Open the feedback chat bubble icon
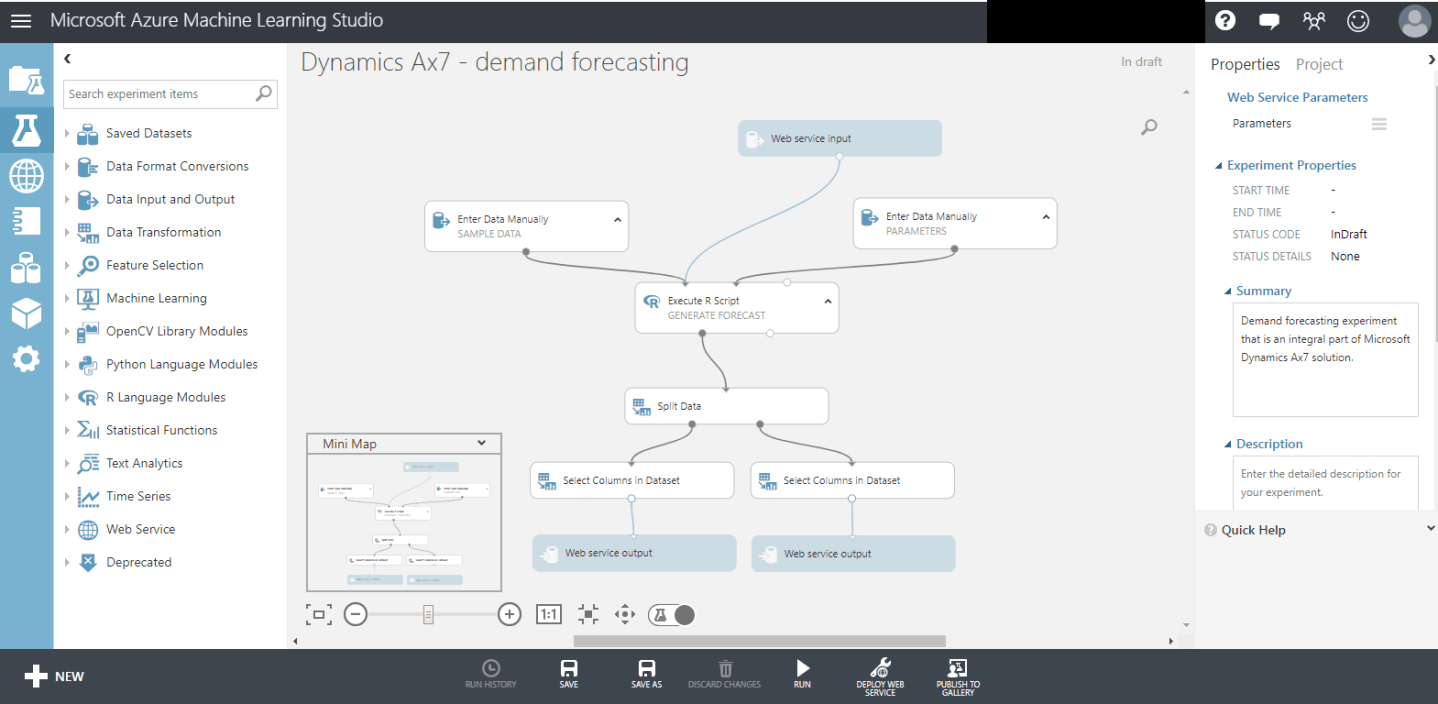Screen dimensions: 1438x704 [1269, 20]
